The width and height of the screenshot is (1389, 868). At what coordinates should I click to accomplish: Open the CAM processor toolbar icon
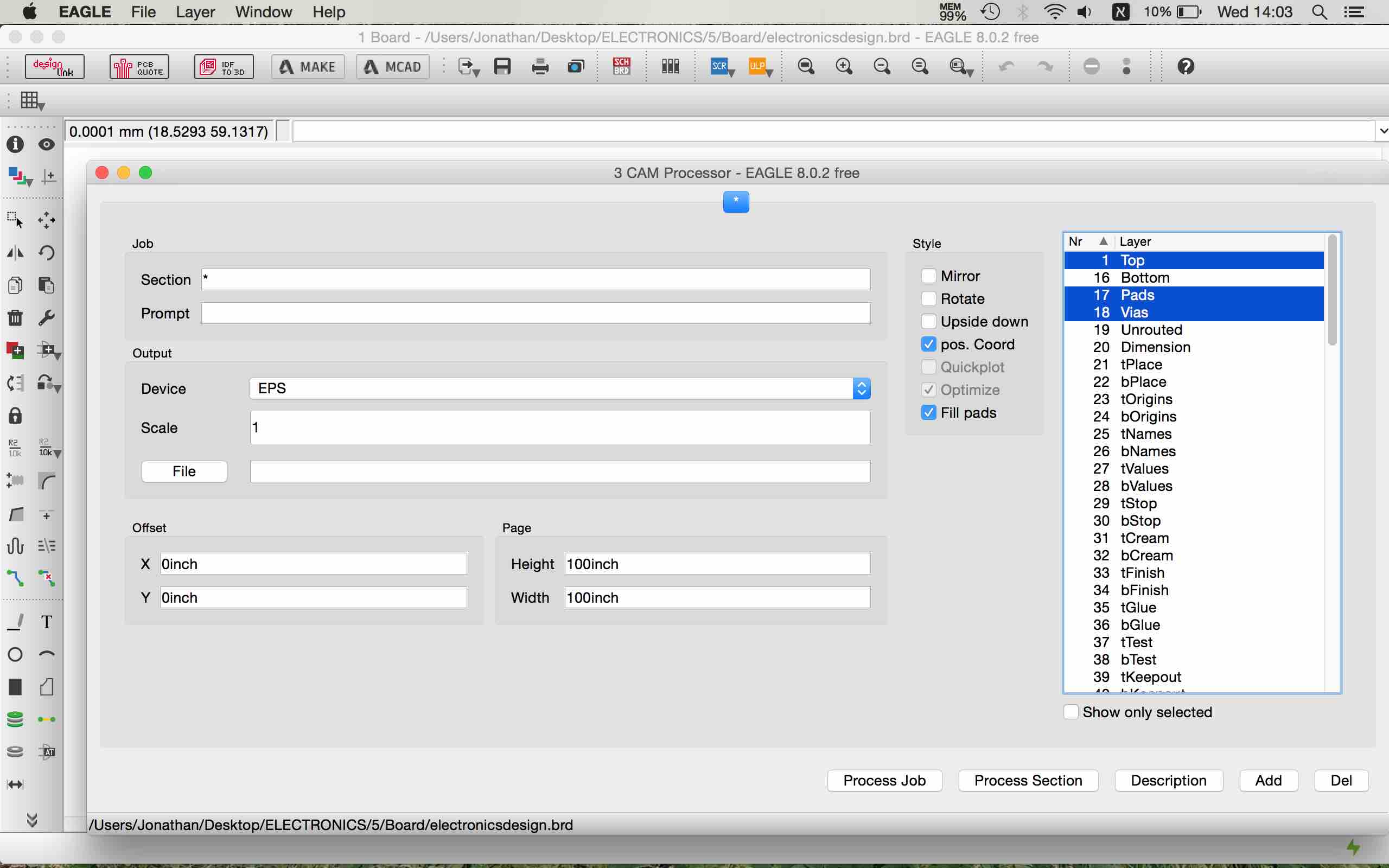tap(576, 67)
